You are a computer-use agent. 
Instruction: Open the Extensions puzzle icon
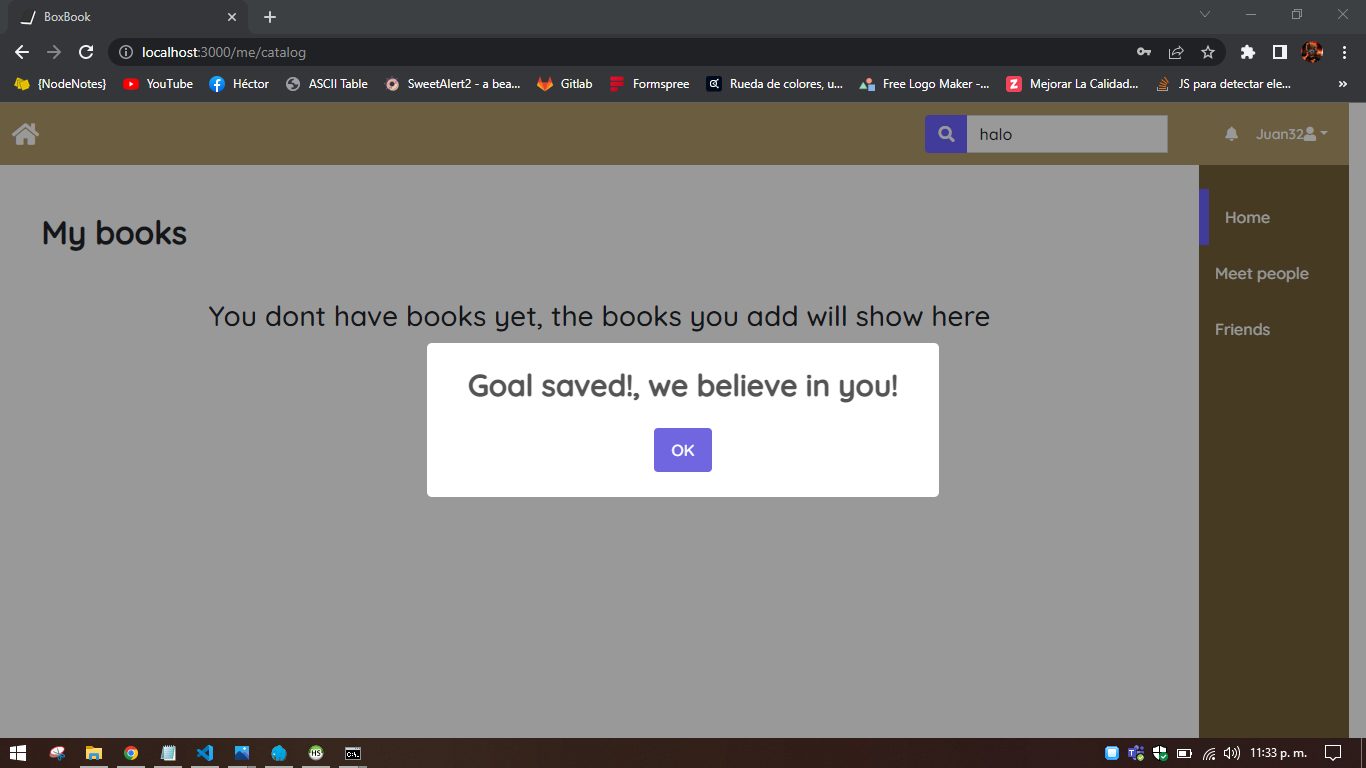coord(1247,52)
